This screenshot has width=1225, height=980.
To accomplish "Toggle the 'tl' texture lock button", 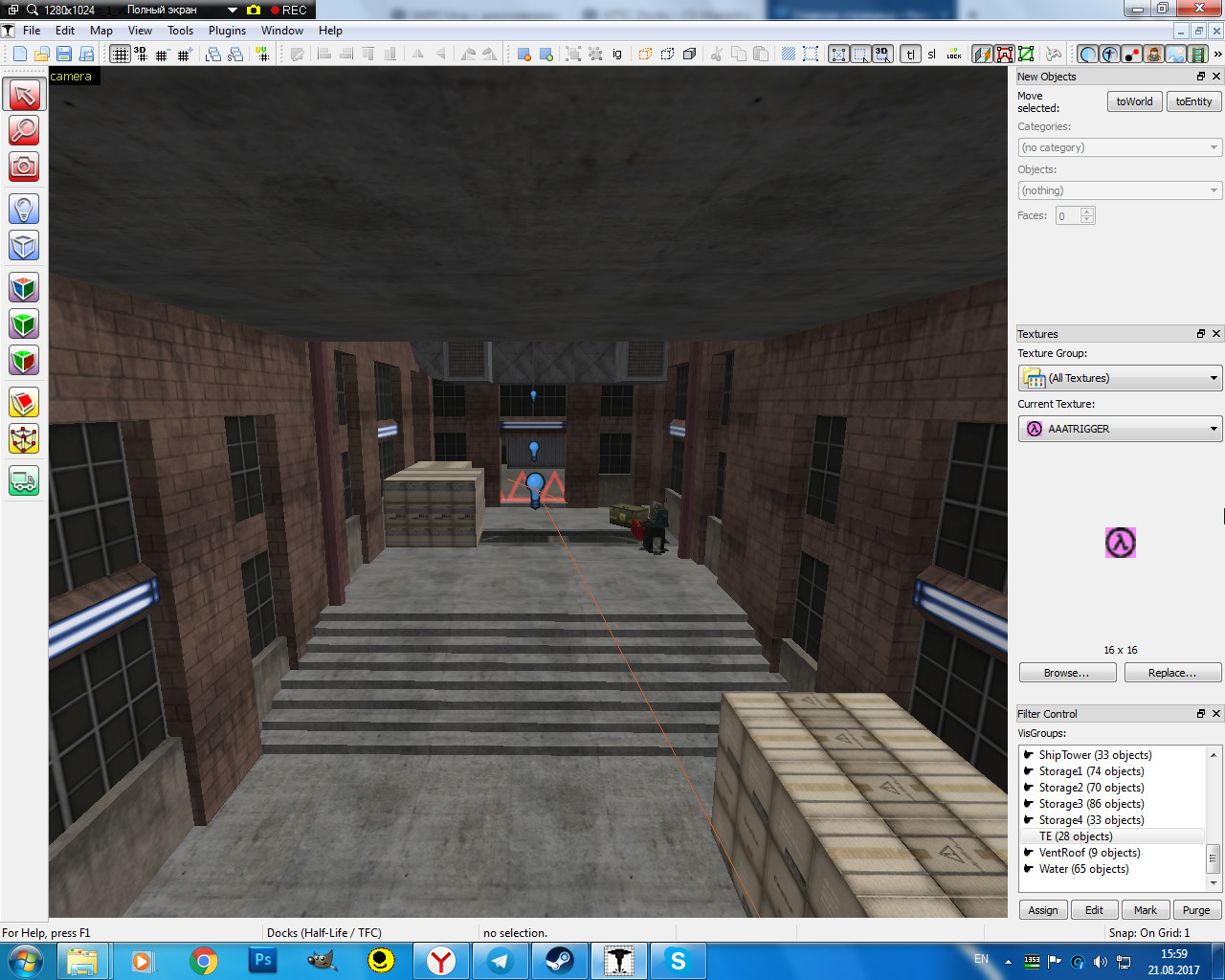I will (x=910, y=54).
